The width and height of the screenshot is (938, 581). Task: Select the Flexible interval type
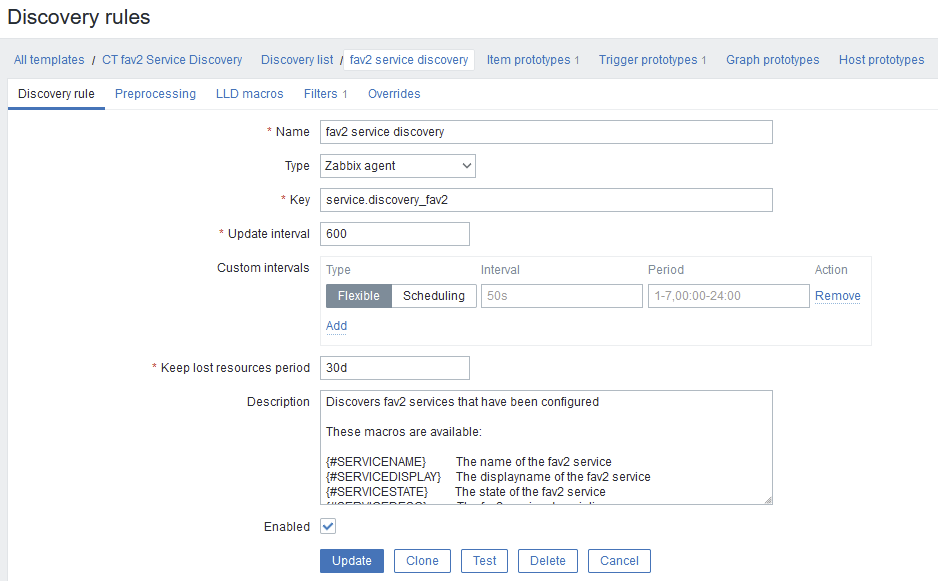358,296
